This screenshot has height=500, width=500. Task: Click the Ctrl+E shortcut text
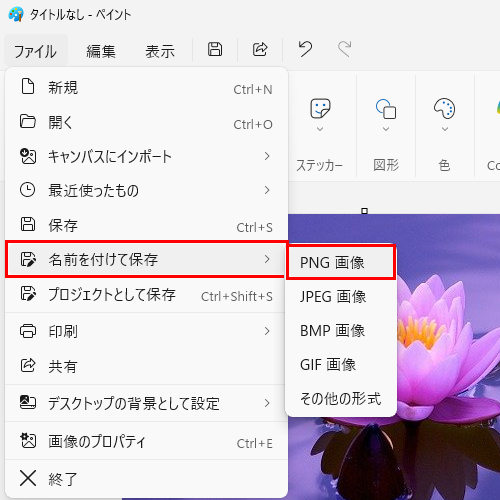pyautogui.click(x=254, y=444)
